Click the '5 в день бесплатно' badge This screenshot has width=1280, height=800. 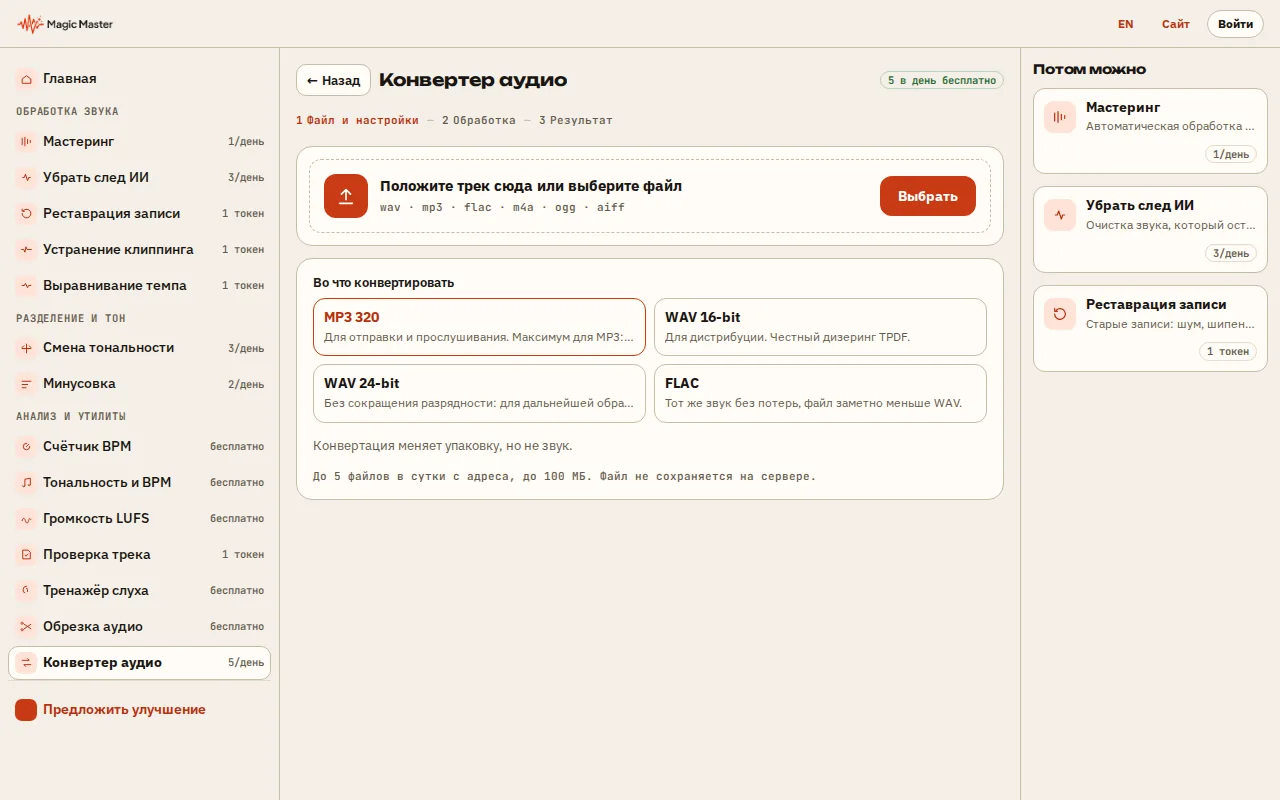click(942, 80)
